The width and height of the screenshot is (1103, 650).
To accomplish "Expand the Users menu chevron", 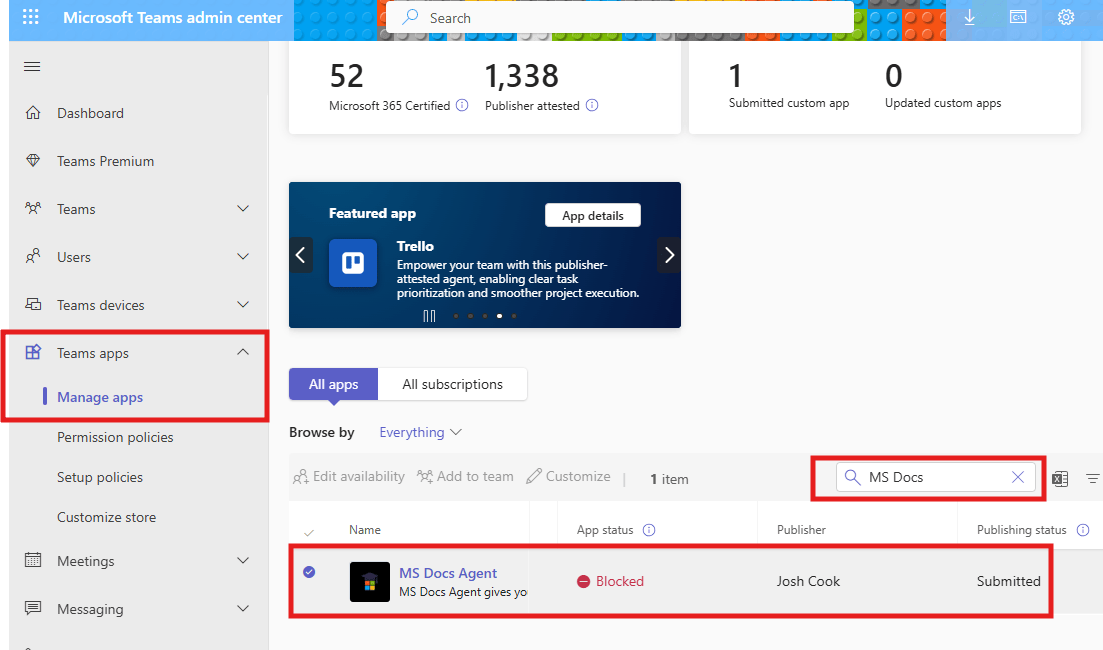I will [x=243, y=256].
